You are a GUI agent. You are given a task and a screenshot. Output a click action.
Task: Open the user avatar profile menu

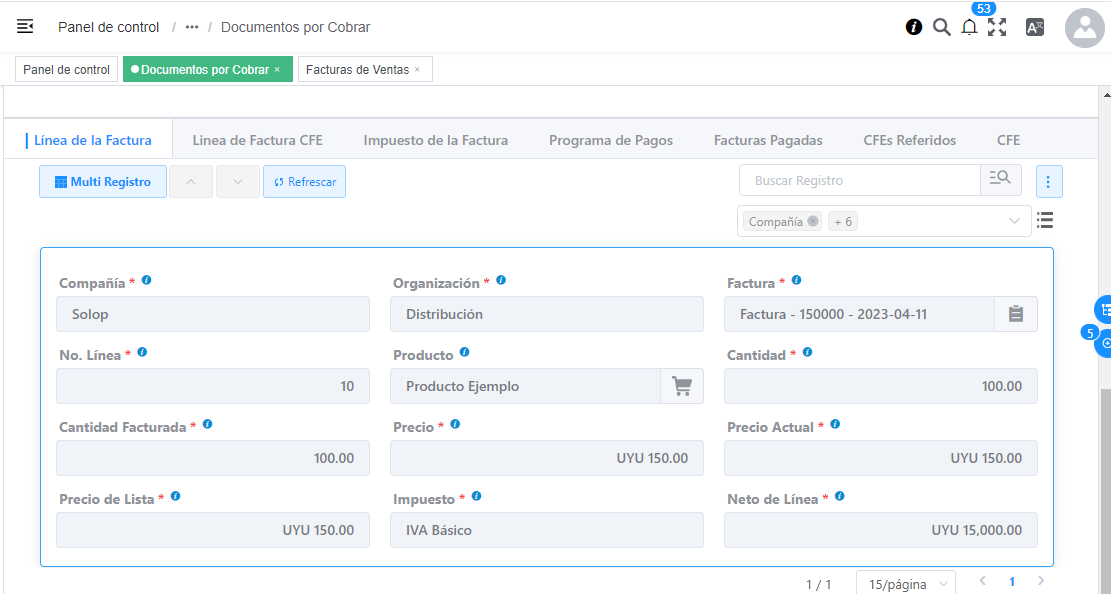[1084, 28]
